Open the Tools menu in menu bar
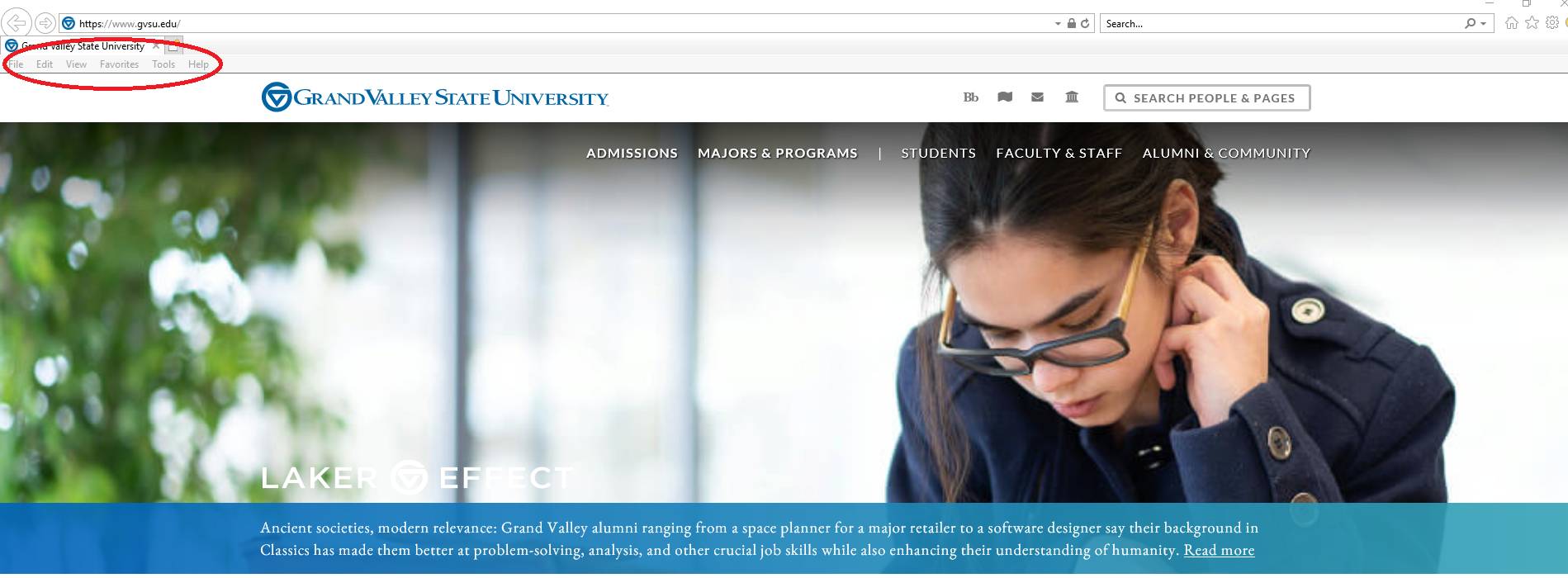Viewport: 1568px width, 578px height. (163, 64)
